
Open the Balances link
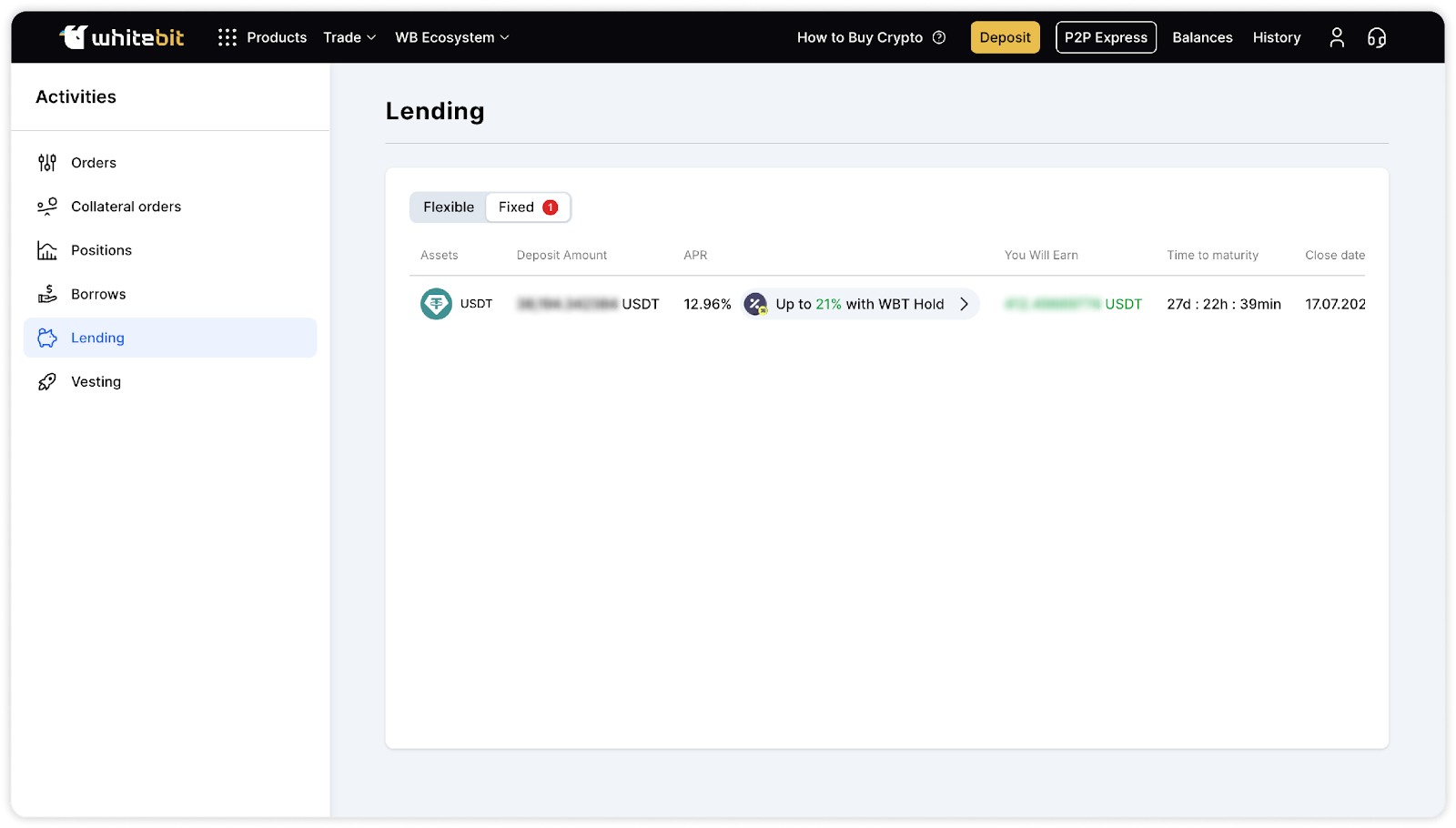[x=1202, y=37]
